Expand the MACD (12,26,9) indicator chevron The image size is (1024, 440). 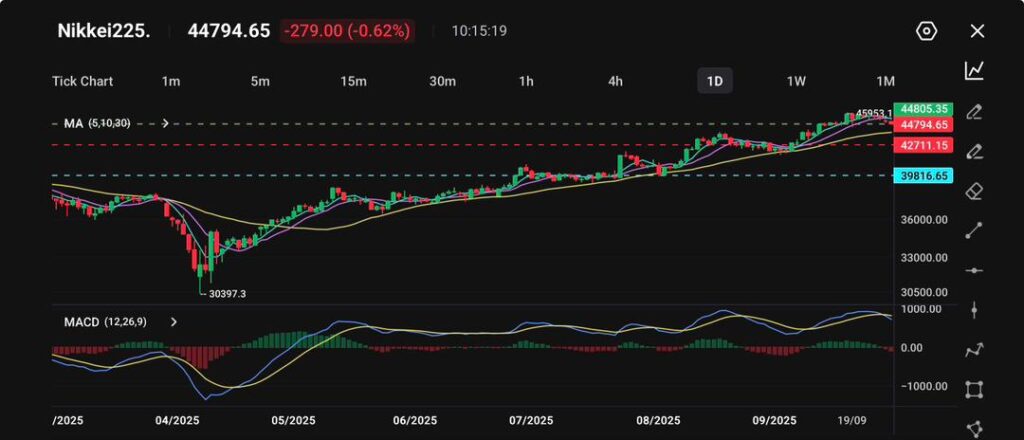pyautogui.click(x=173, y=322)
